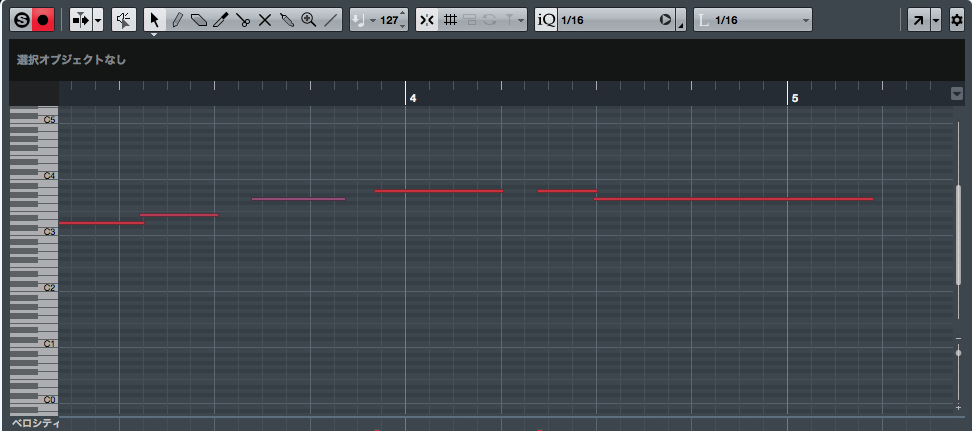The height and width of the screenshot is (431, 972).
Task: Click bar 4 on the ruler
Action: (413, 98)
